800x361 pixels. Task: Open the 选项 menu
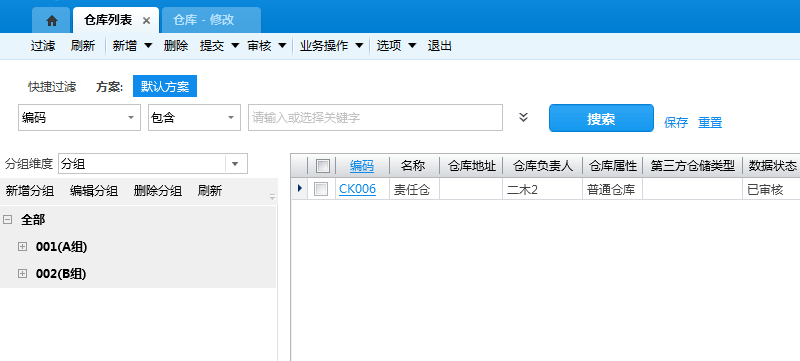396,46
